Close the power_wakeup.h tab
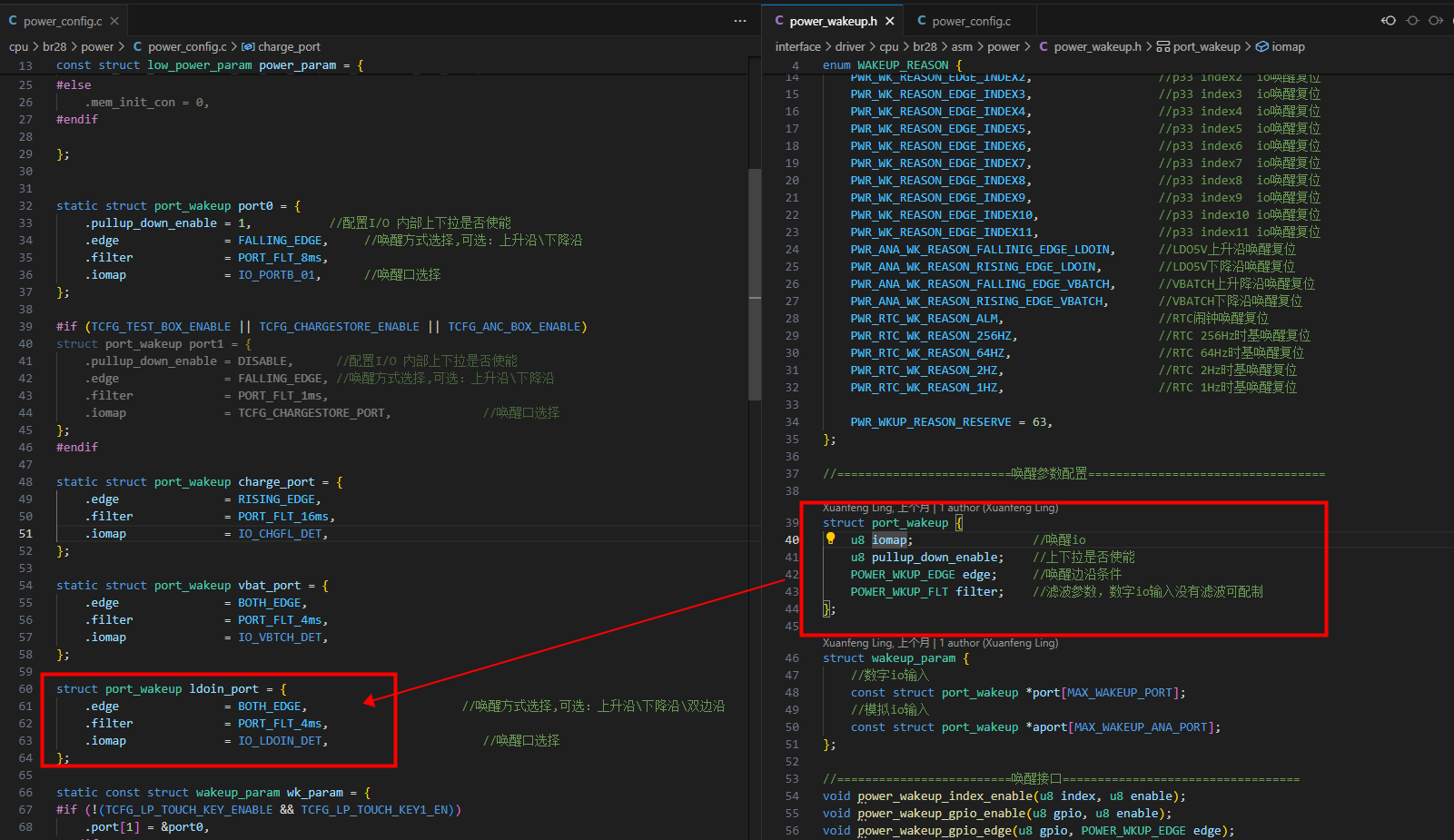 coord(890,21)
